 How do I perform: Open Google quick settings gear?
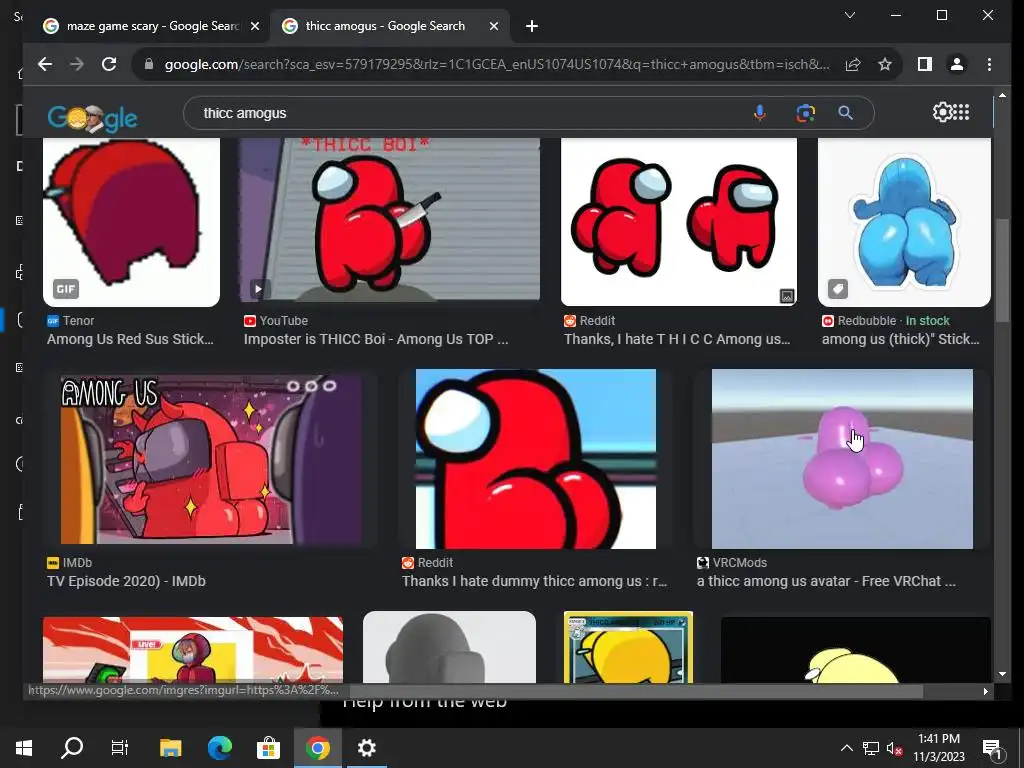point(942,112)
